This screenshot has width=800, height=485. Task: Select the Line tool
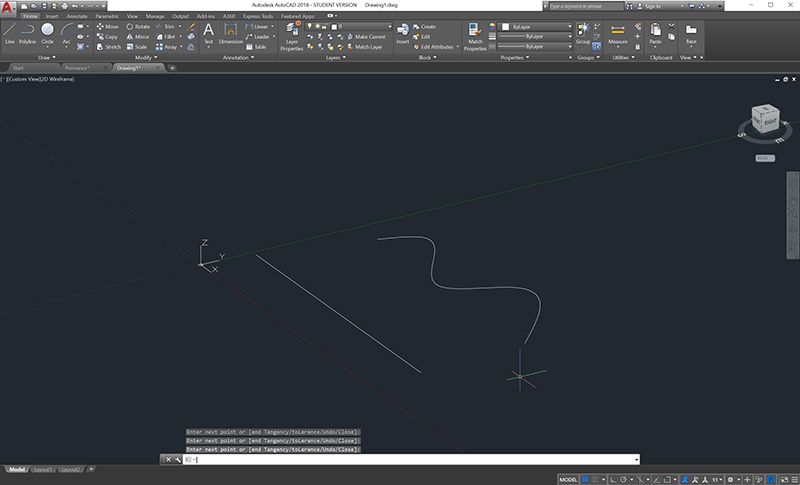click(x=10, y=34)
